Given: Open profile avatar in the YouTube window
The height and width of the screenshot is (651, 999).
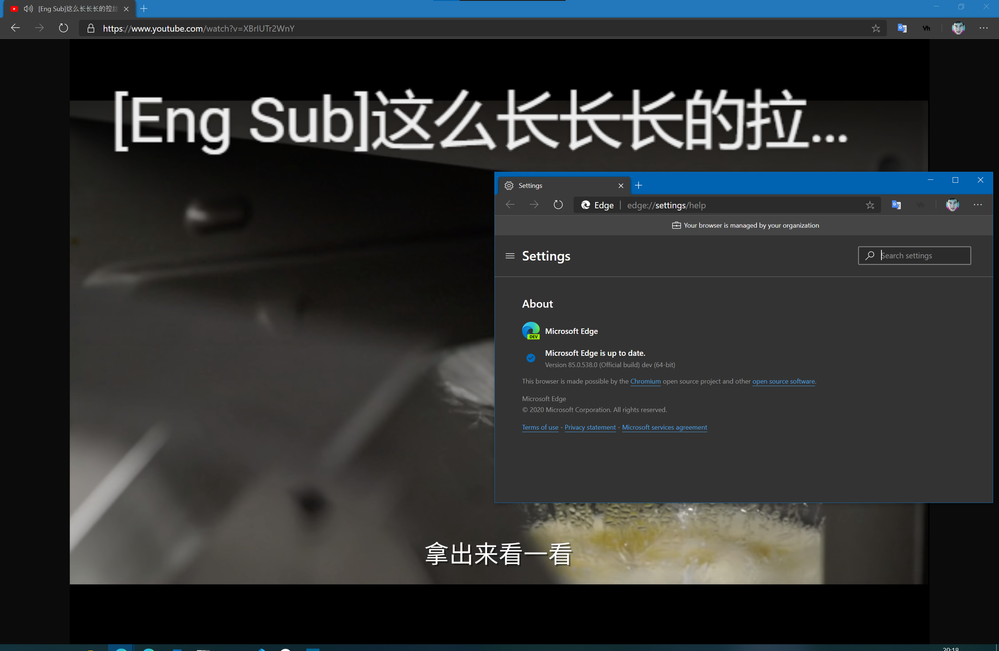Looking at the screenshot, I should click(x=958, y=29).
